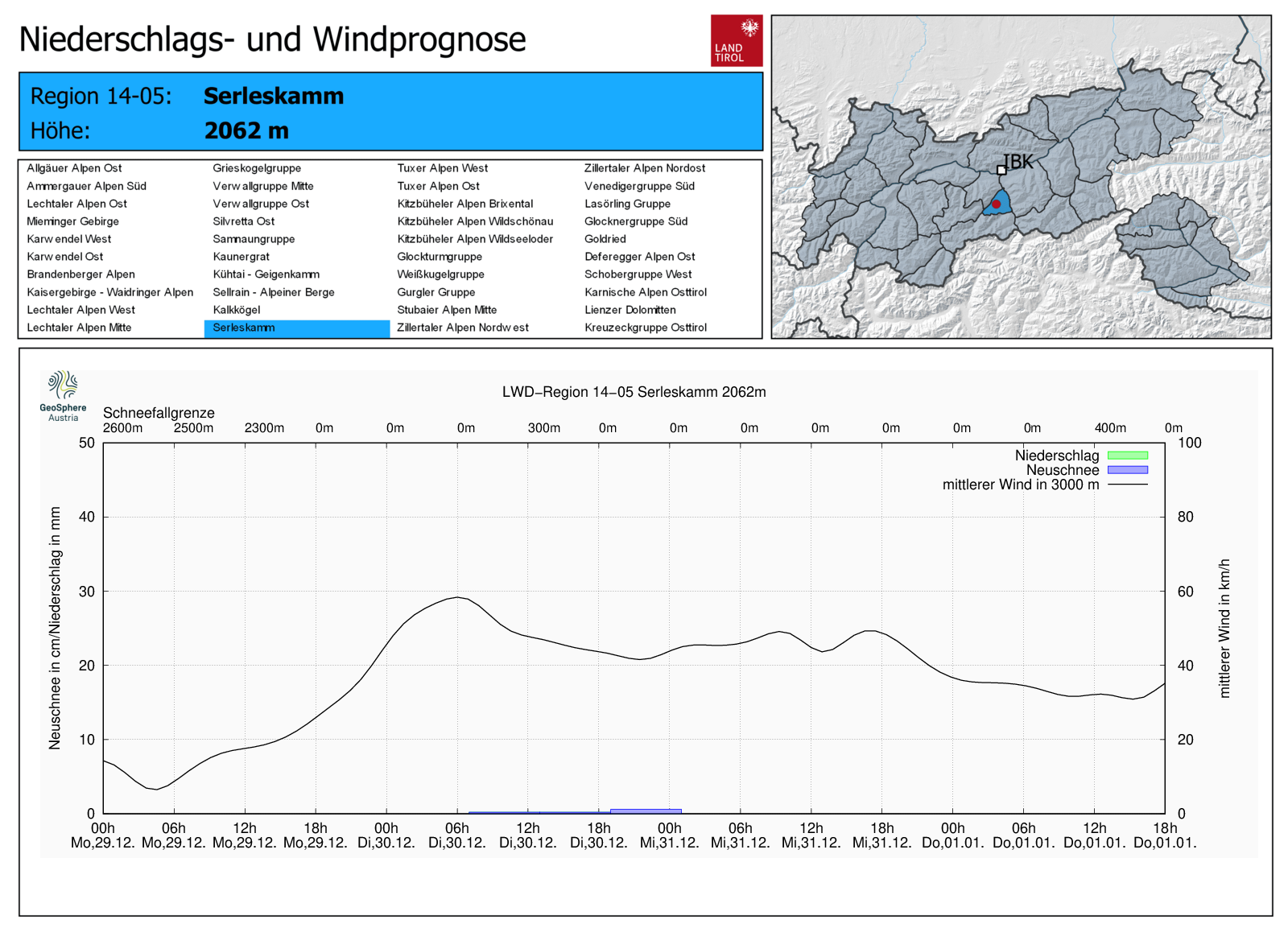This screenshot has width=1288, height=928.
Task: Select Lechtaler Alpen Mitte
Action: tap(79, 328)
